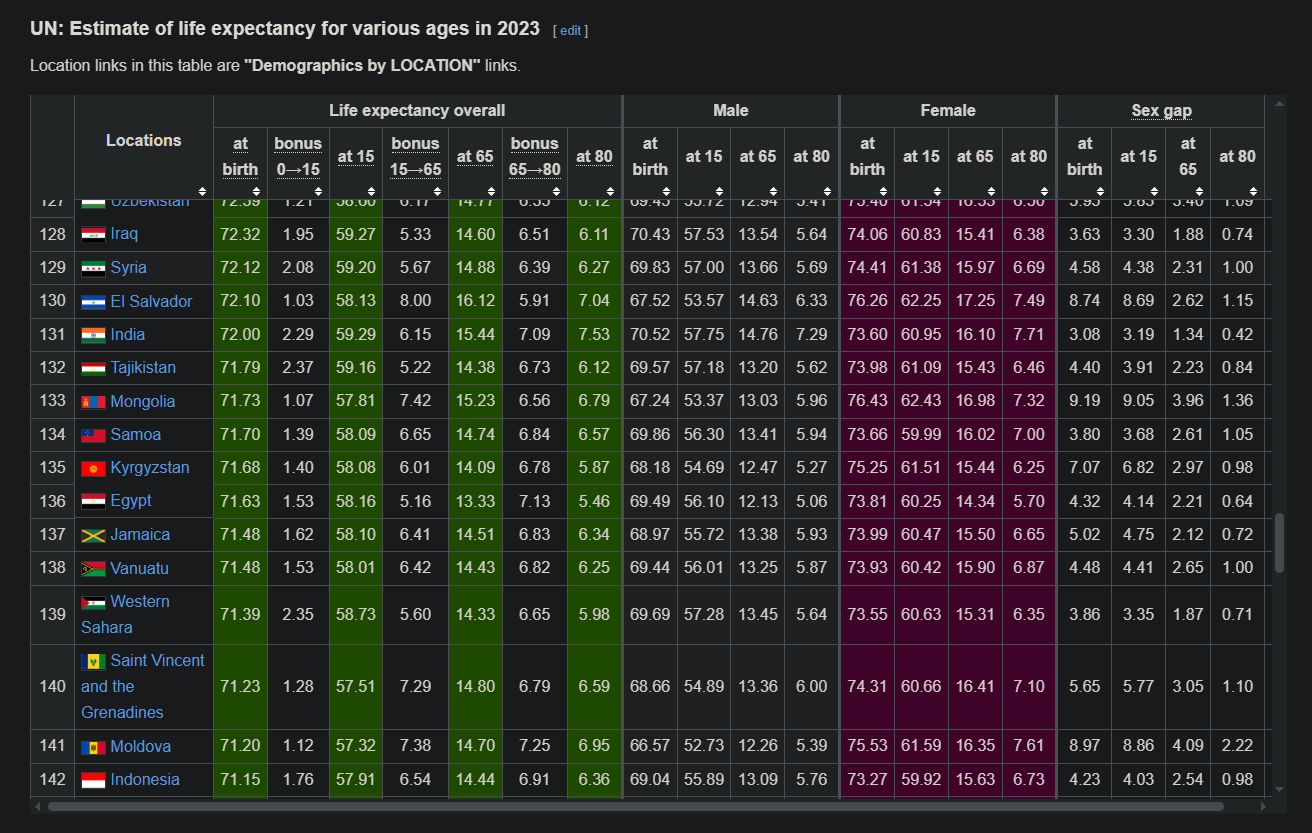Click sort arrows under "bonus 65→80" header
1312x833 pixels.
tap(557, 191)
